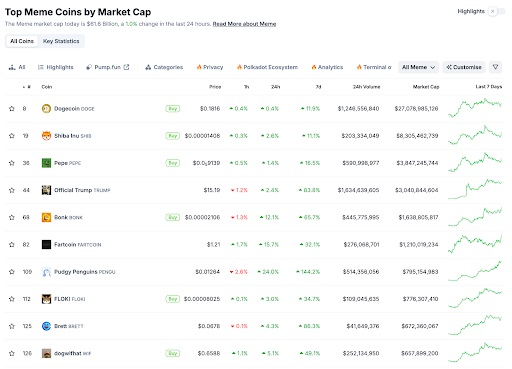The height and width of the screenshot is (369, 512).
Task: Open Fartcoin 7-day sparkline chart
Action: point(475,244)
